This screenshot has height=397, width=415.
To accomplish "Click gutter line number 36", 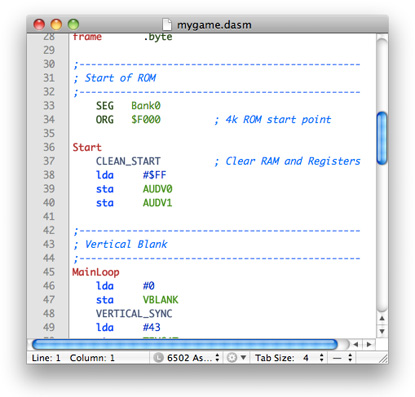I will pos(49,147).
